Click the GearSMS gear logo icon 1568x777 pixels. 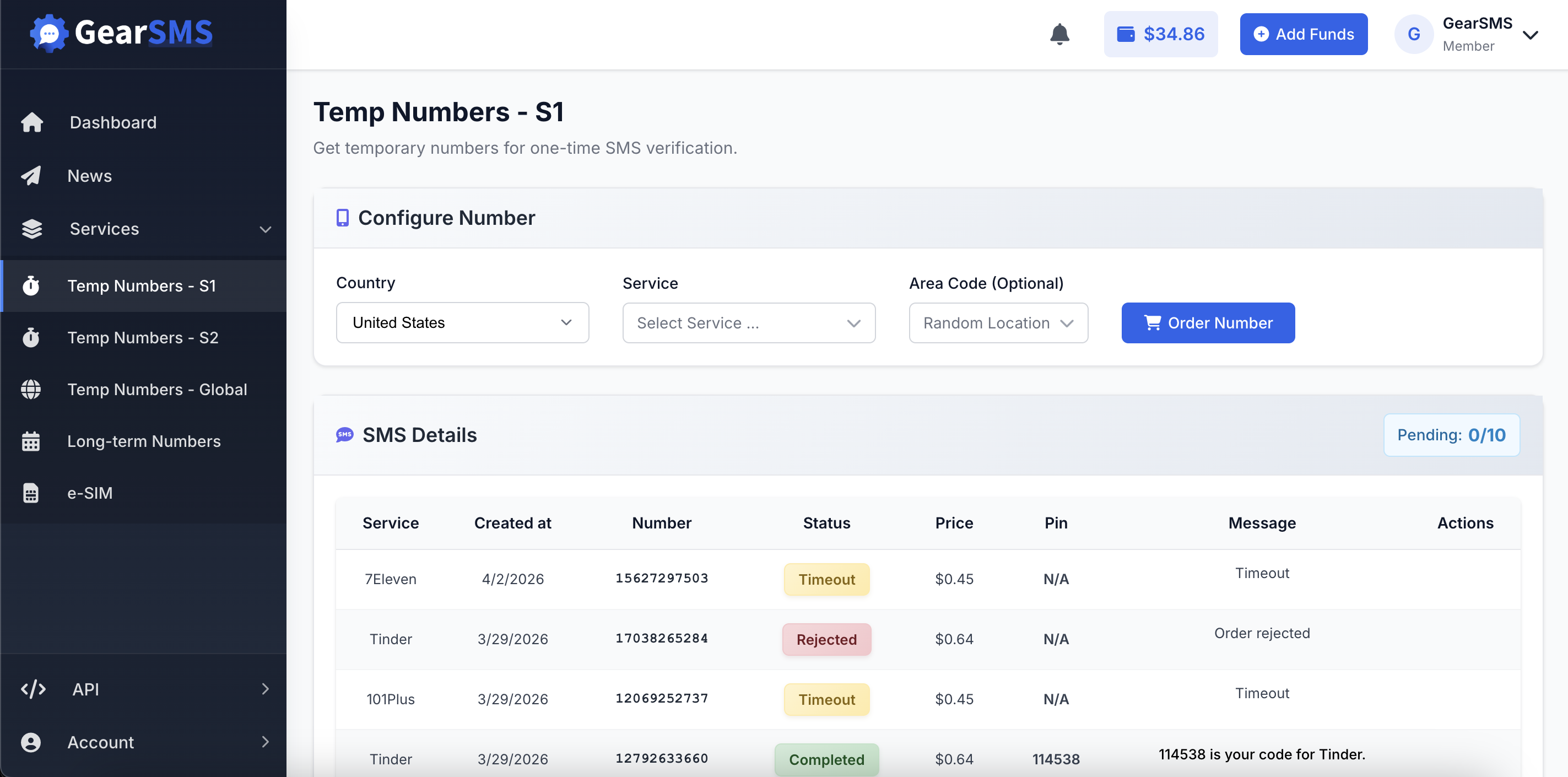[x=48, y=33]
